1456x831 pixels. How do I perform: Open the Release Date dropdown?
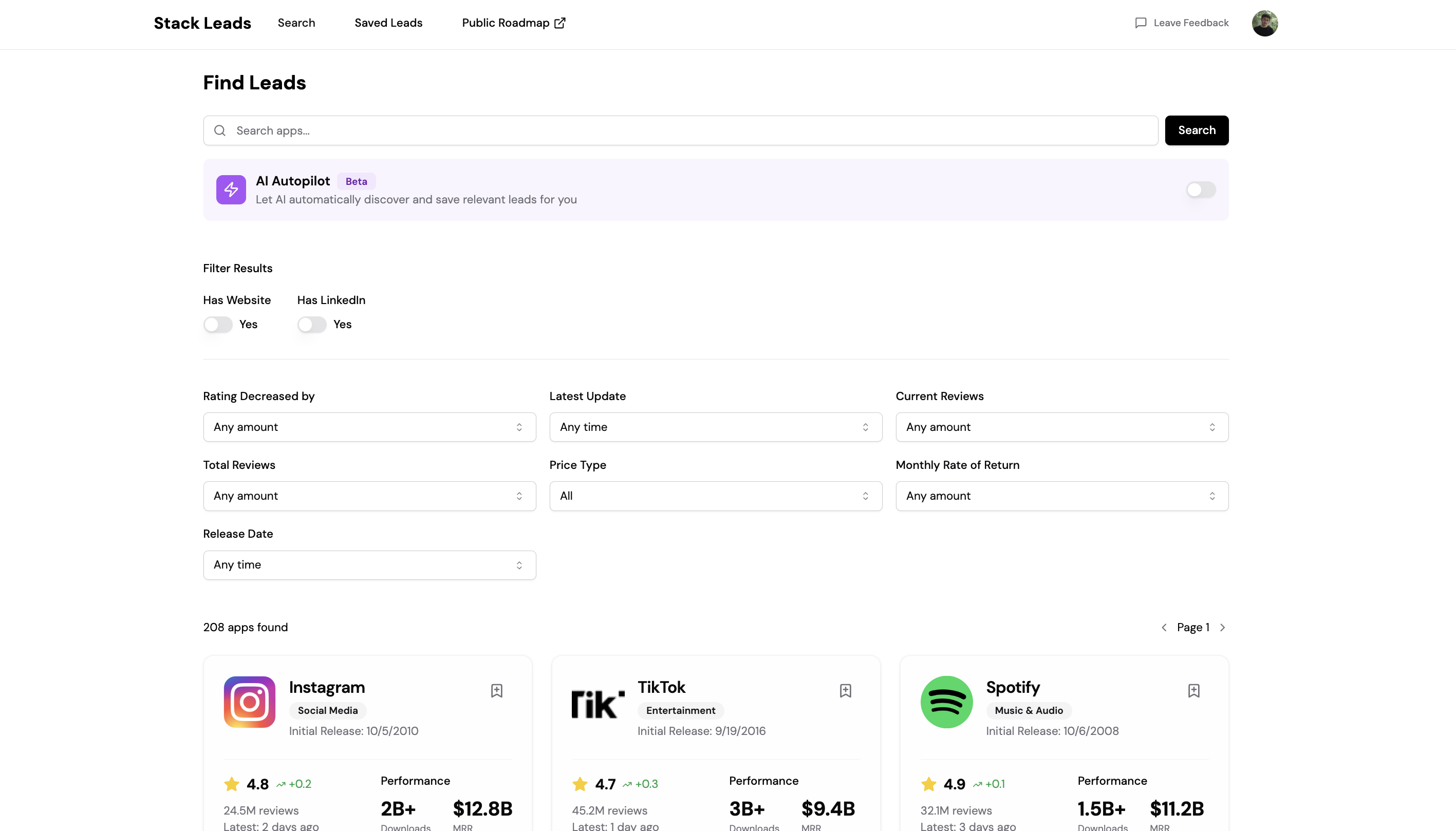369,565
